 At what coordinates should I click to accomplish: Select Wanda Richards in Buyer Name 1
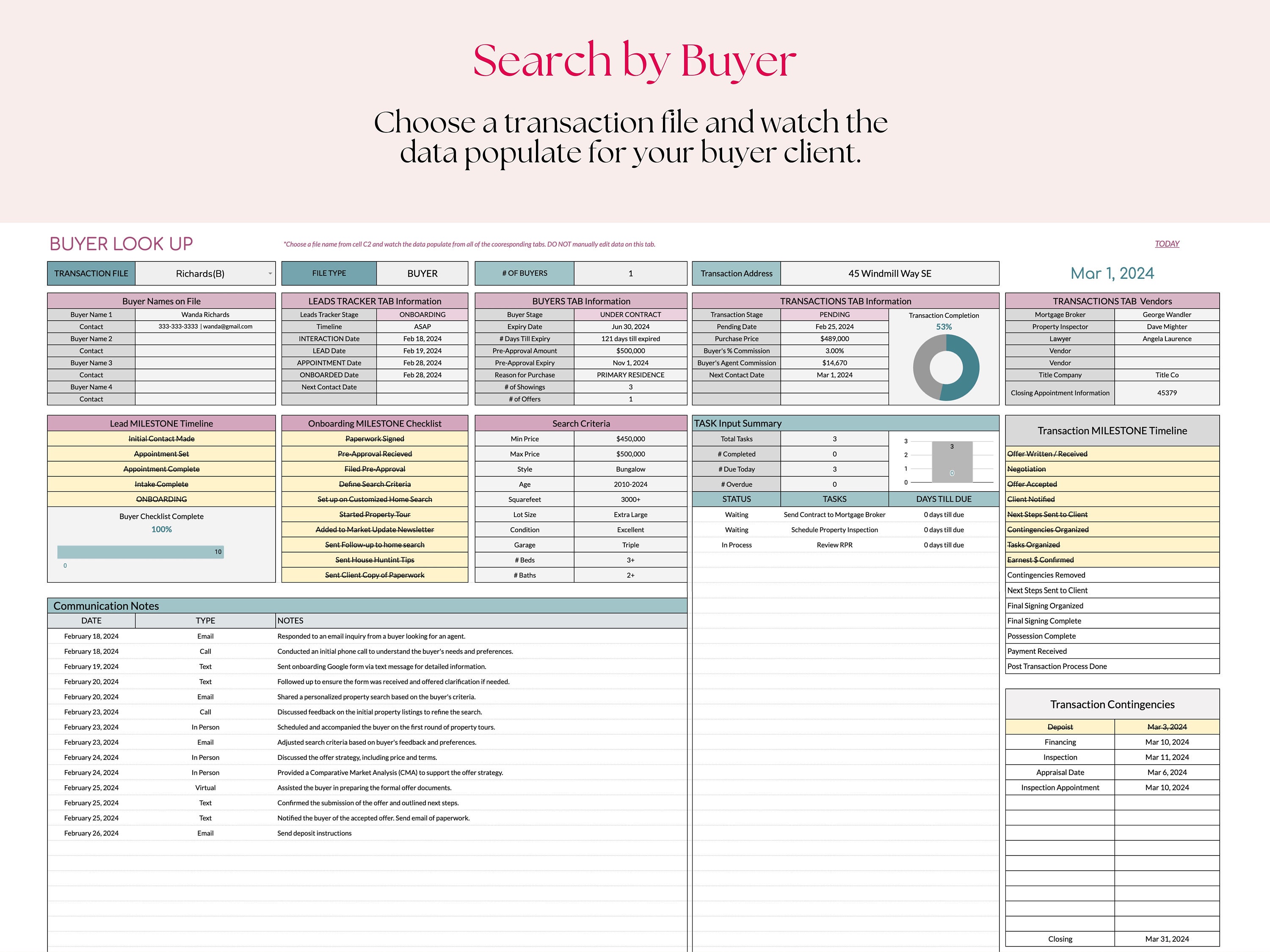(205, 314)
